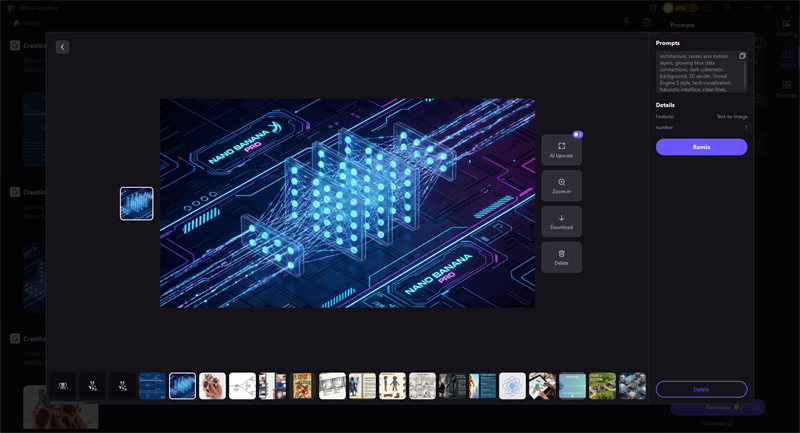
Task: Select the highlighted neural network thumbnail in strip
Action: coord(182,386)
